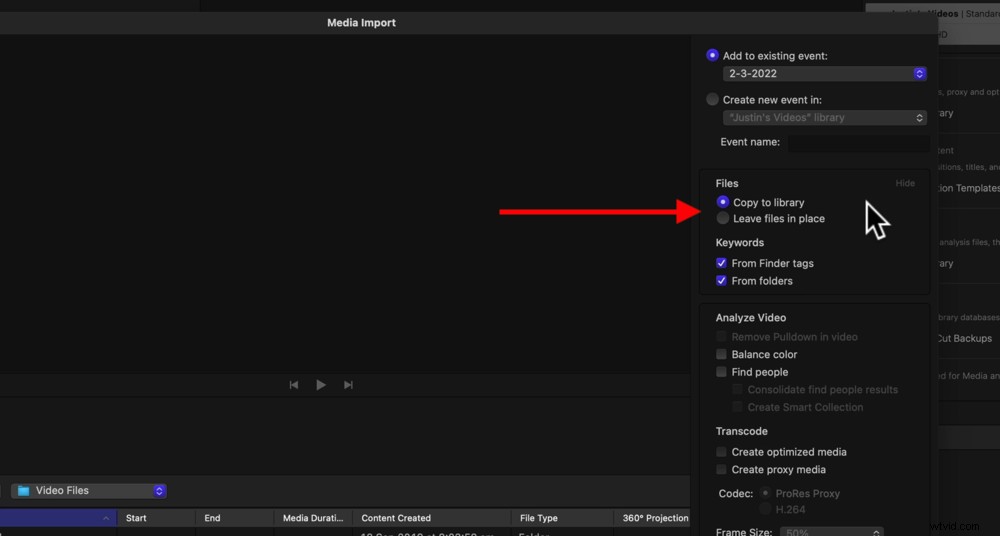Sort by the 360° Projection column header
The image size is (1000, 536).
click(x=656, y=518)
